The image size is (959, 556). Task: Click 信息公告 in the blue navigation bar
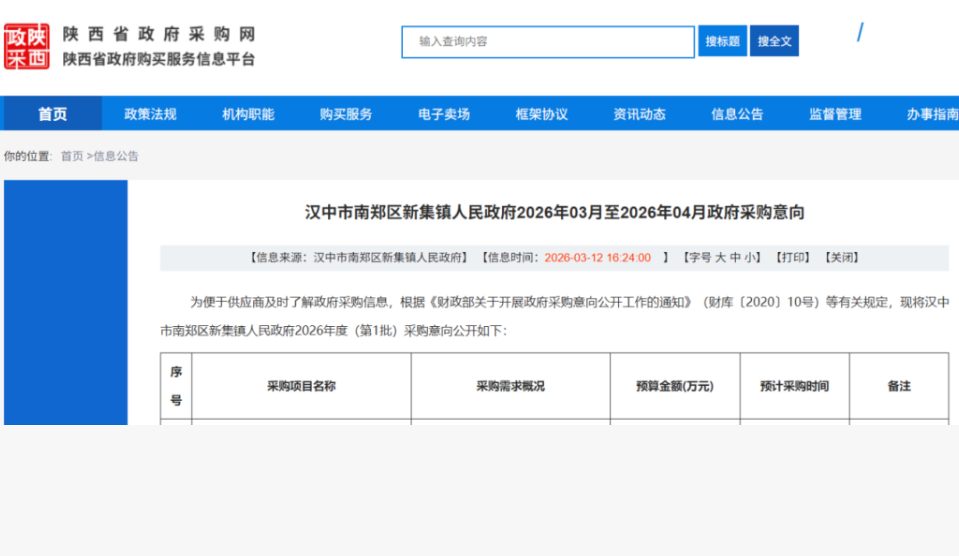[737, 114]
